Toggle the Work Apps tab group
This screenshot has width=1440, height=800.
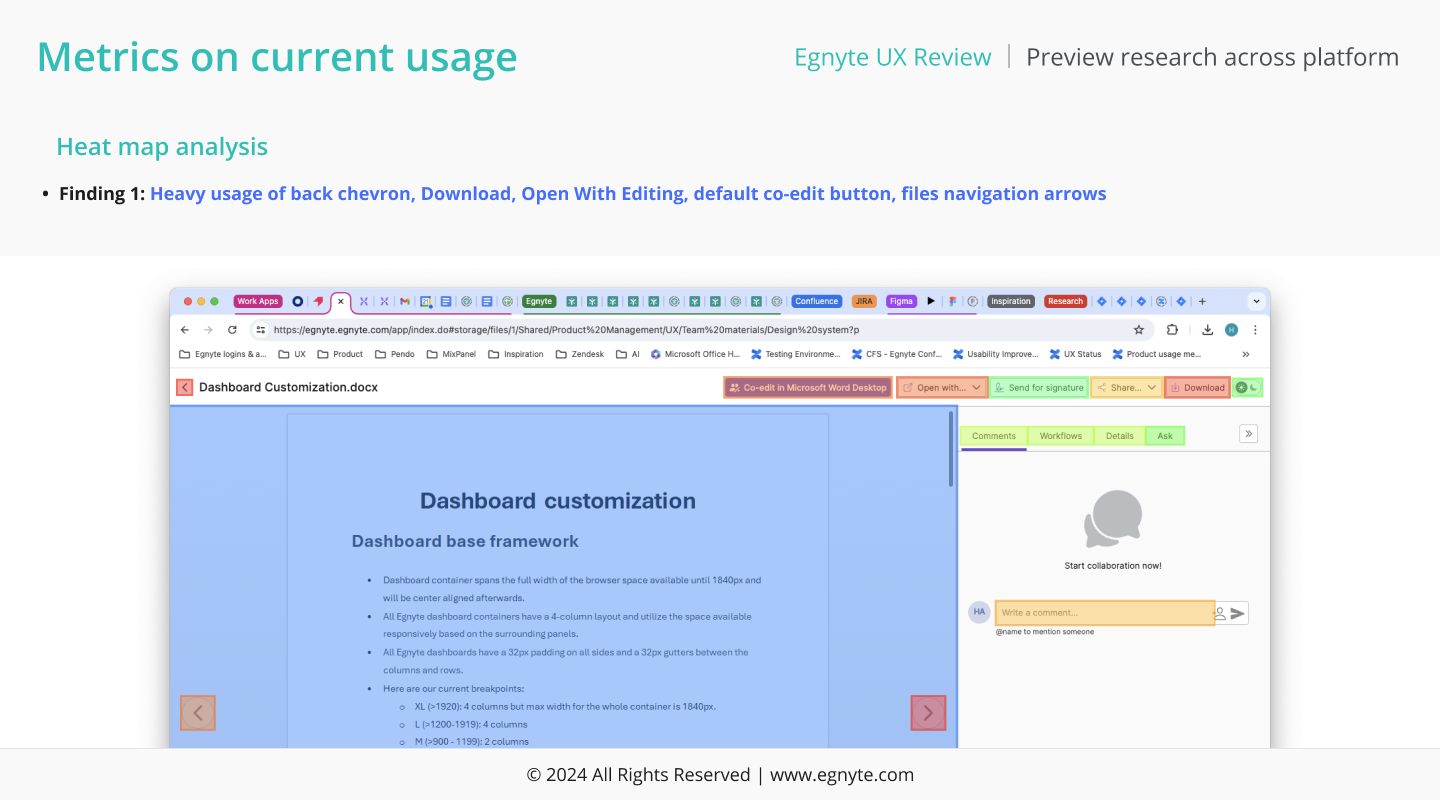coord(258,301)
